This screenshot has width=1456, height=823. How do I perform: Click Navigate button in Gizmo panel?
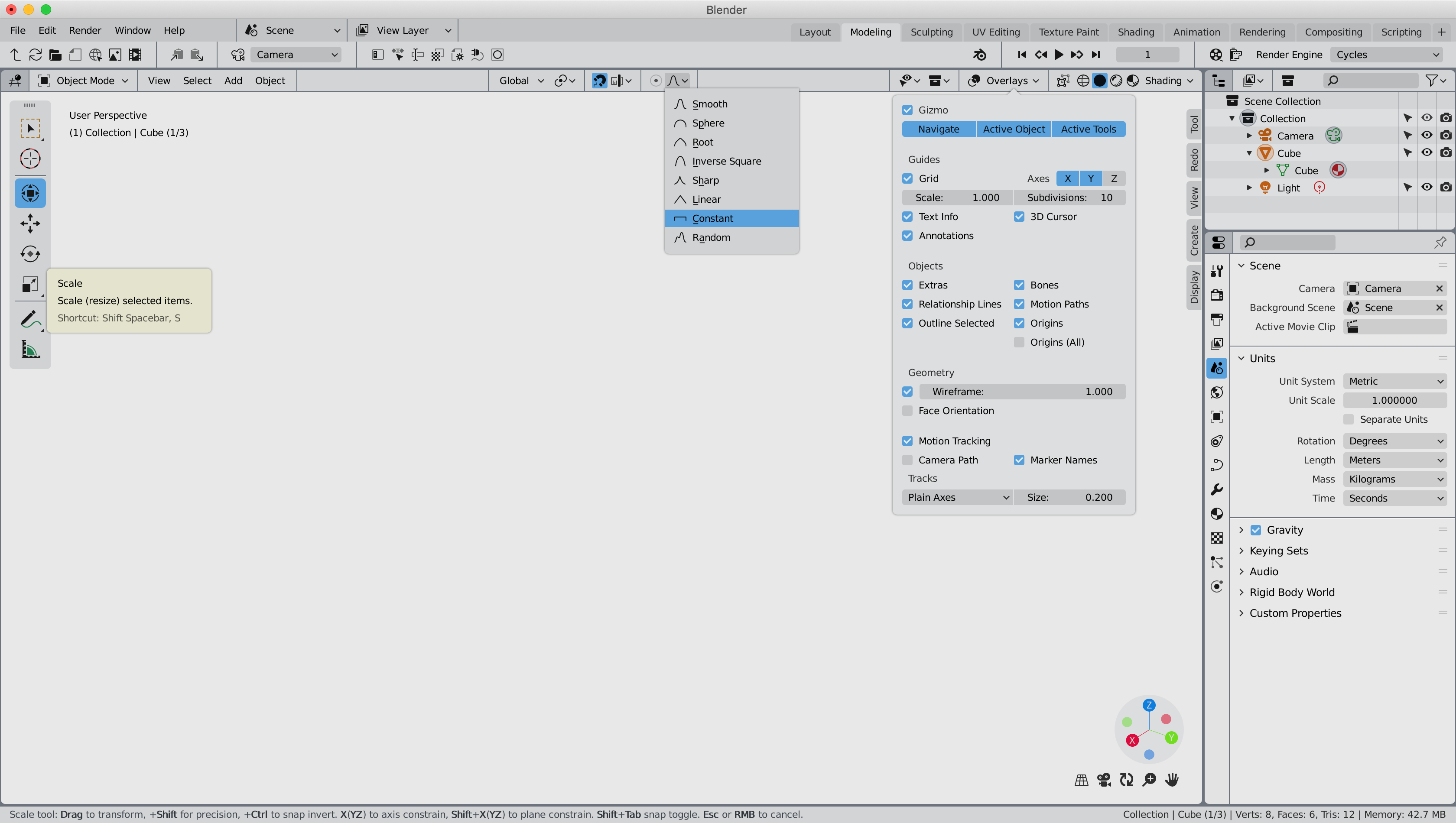coord(939,129)
